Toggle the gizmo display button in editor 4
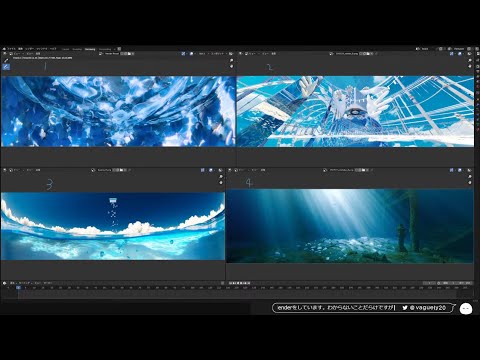Screen dimensions: 480x360 pos(452,170)
